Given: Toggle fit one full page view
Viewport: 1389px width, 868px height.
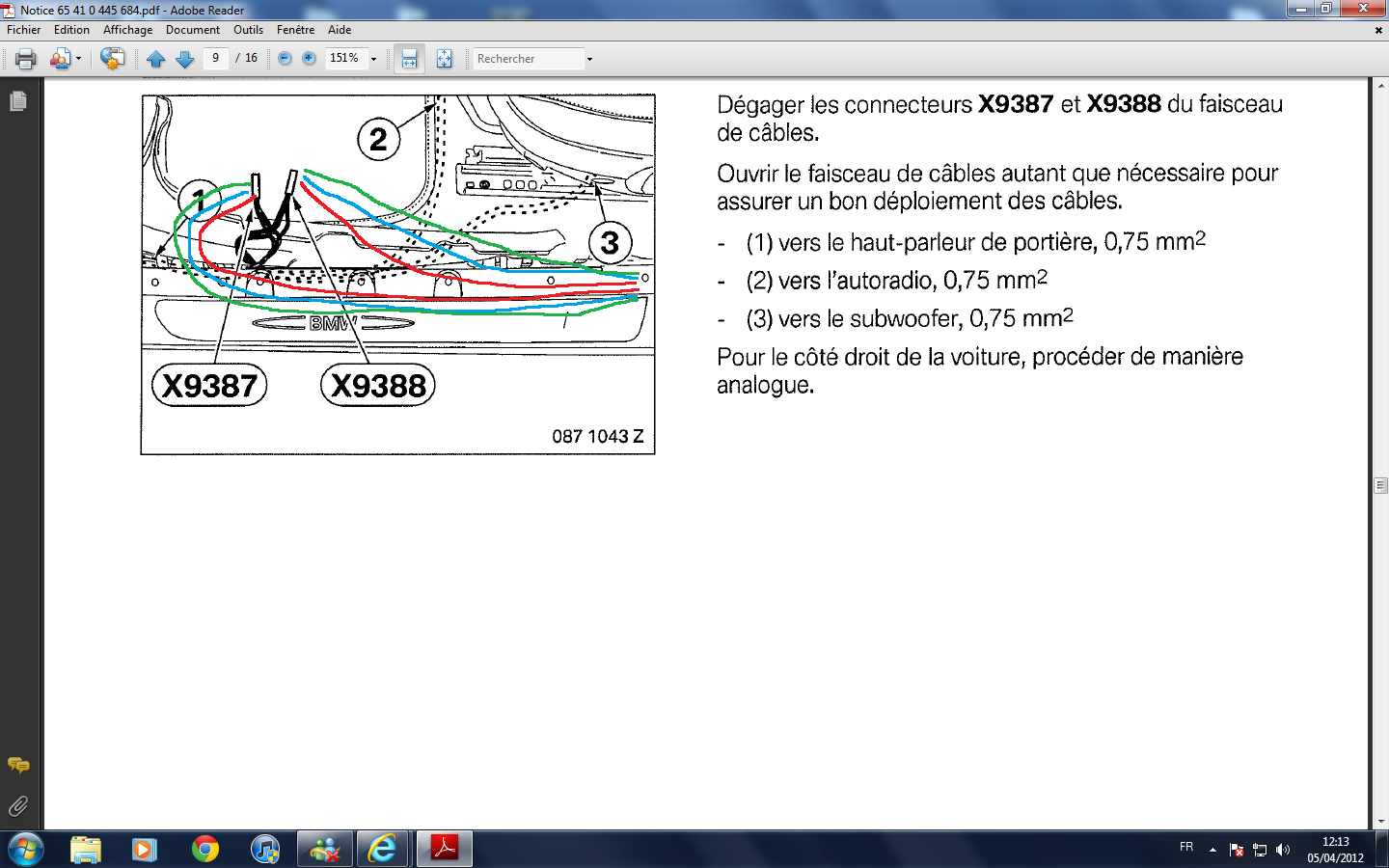Looking at the screenshot, I should point(444,59).
